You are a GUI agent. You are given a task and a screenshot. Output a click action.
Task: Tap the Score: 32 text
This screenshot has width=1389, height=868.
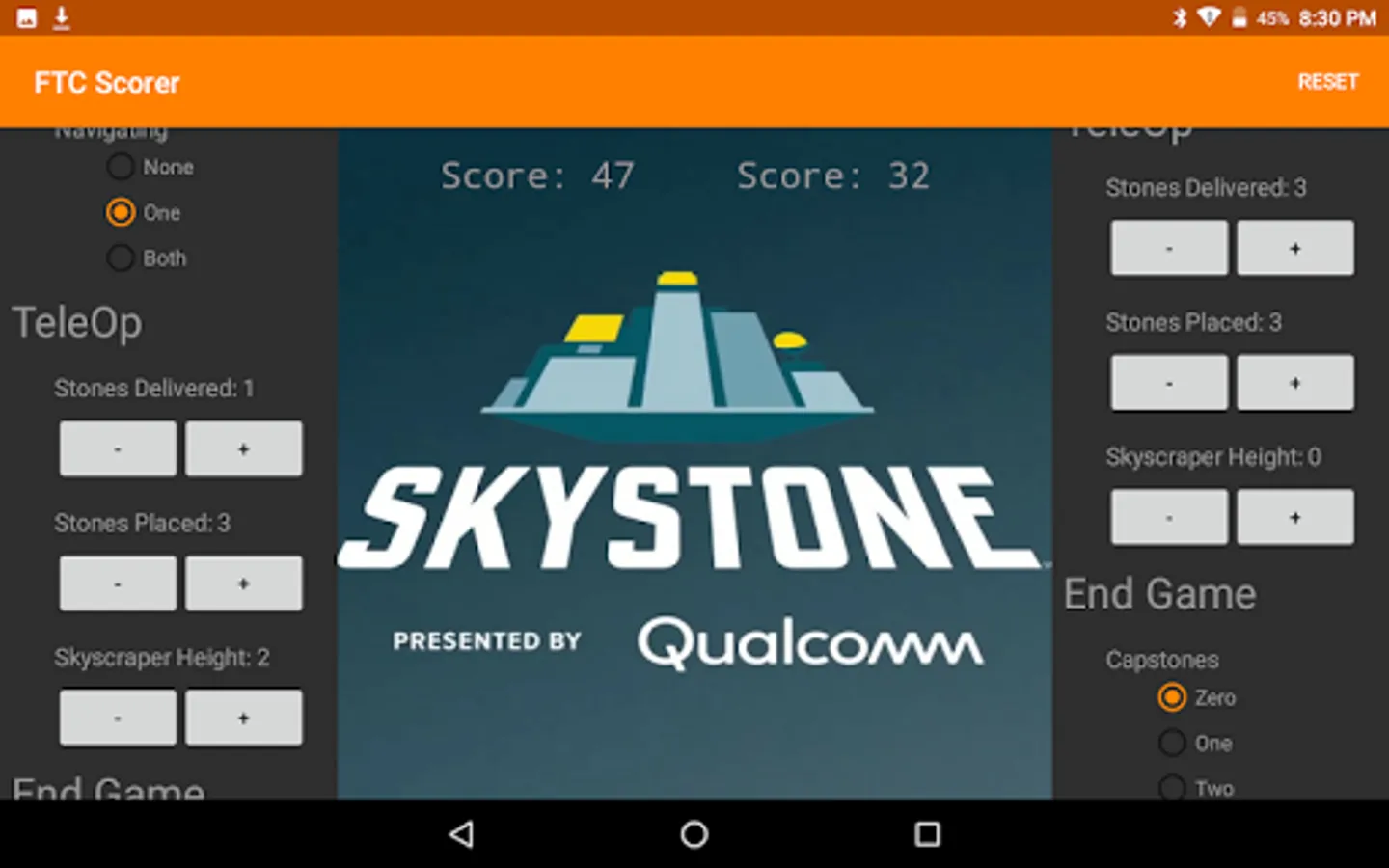[833, 176]
